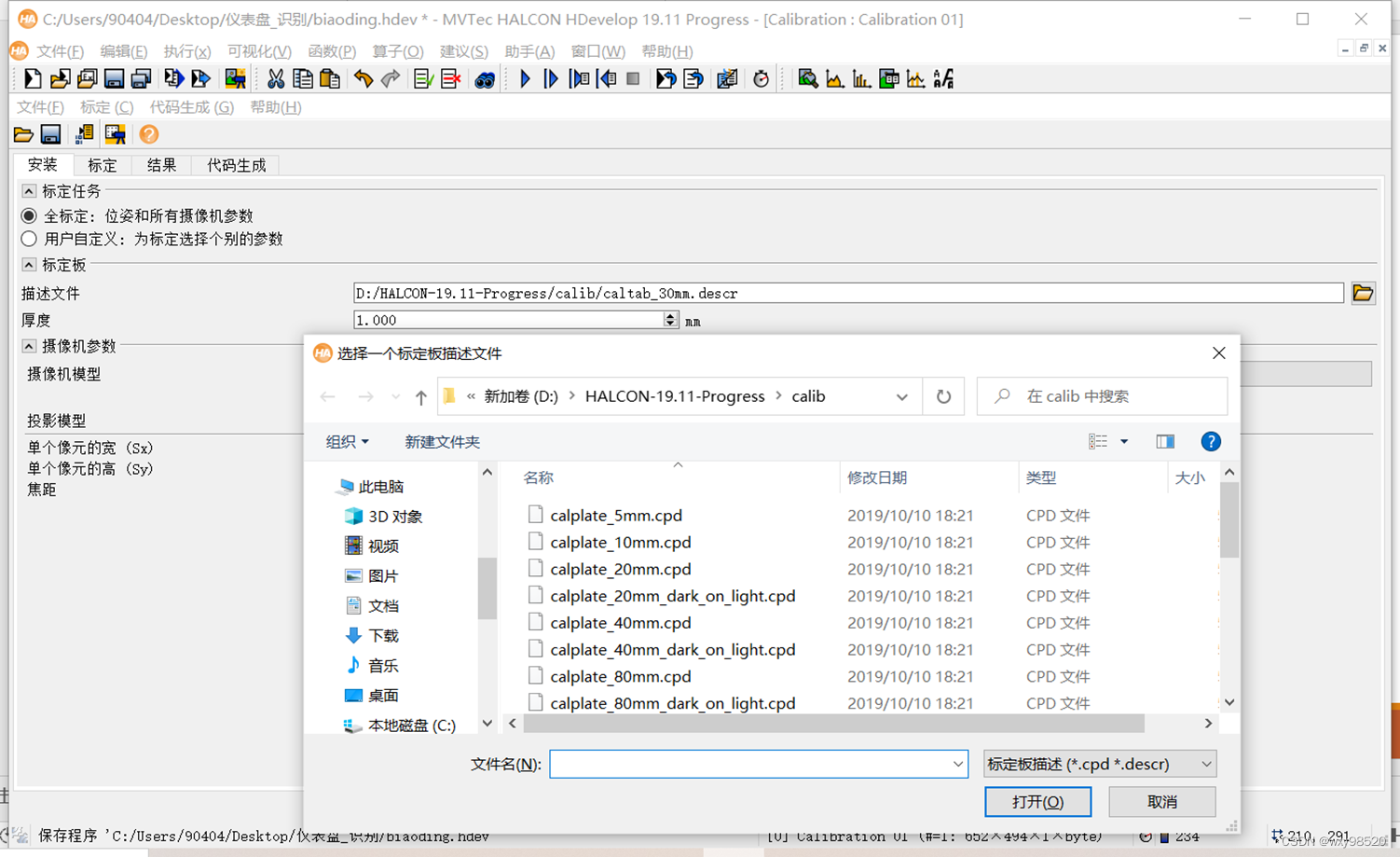
Task: Click the calibration assistant Open folder icon
Action: pyautogui.click(x=23, y=134)
